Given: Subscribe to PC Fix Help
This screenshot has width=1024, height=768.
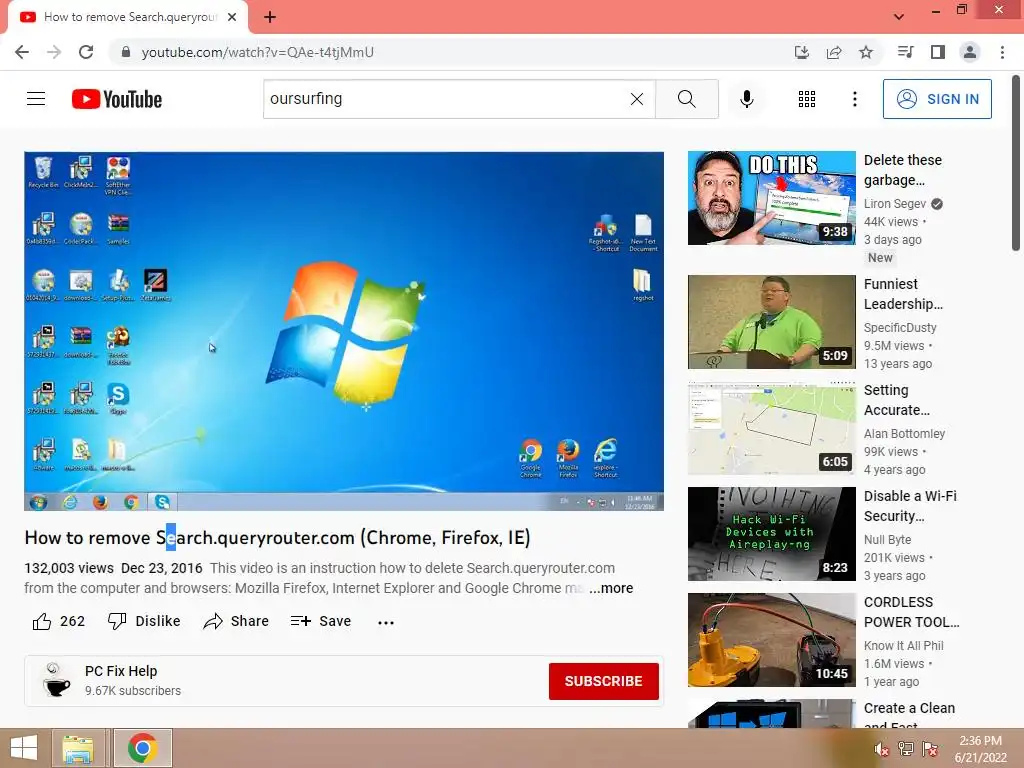Looking at the screenshot, I should click(x=603, y=681).
